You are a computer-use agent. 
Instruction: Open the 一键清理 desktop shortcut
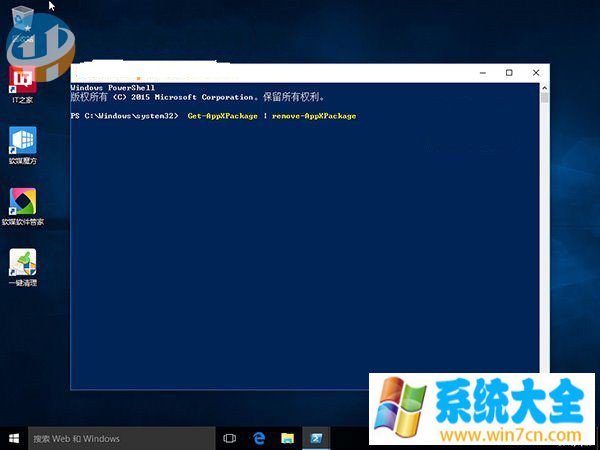[x=23, y=268]
